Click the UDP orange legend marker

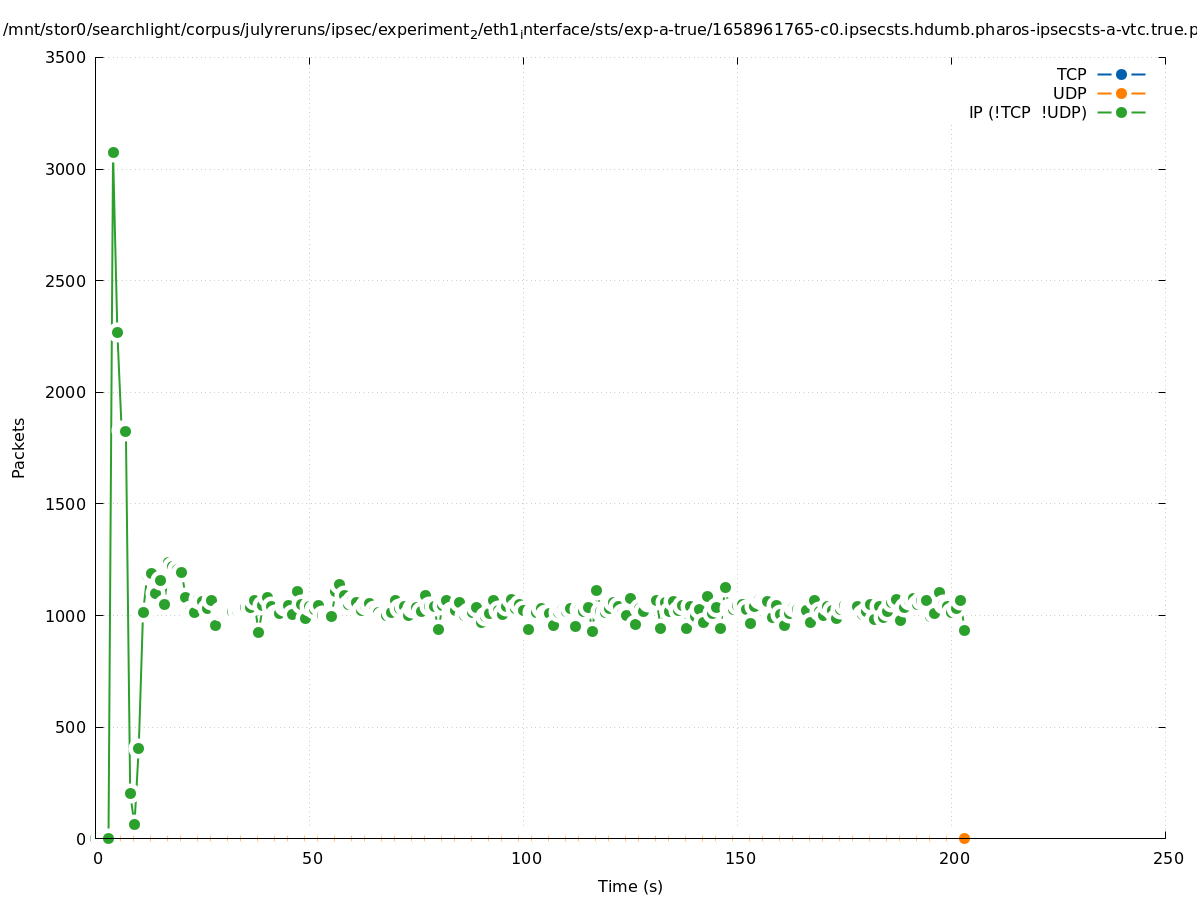pos(1121,93)
